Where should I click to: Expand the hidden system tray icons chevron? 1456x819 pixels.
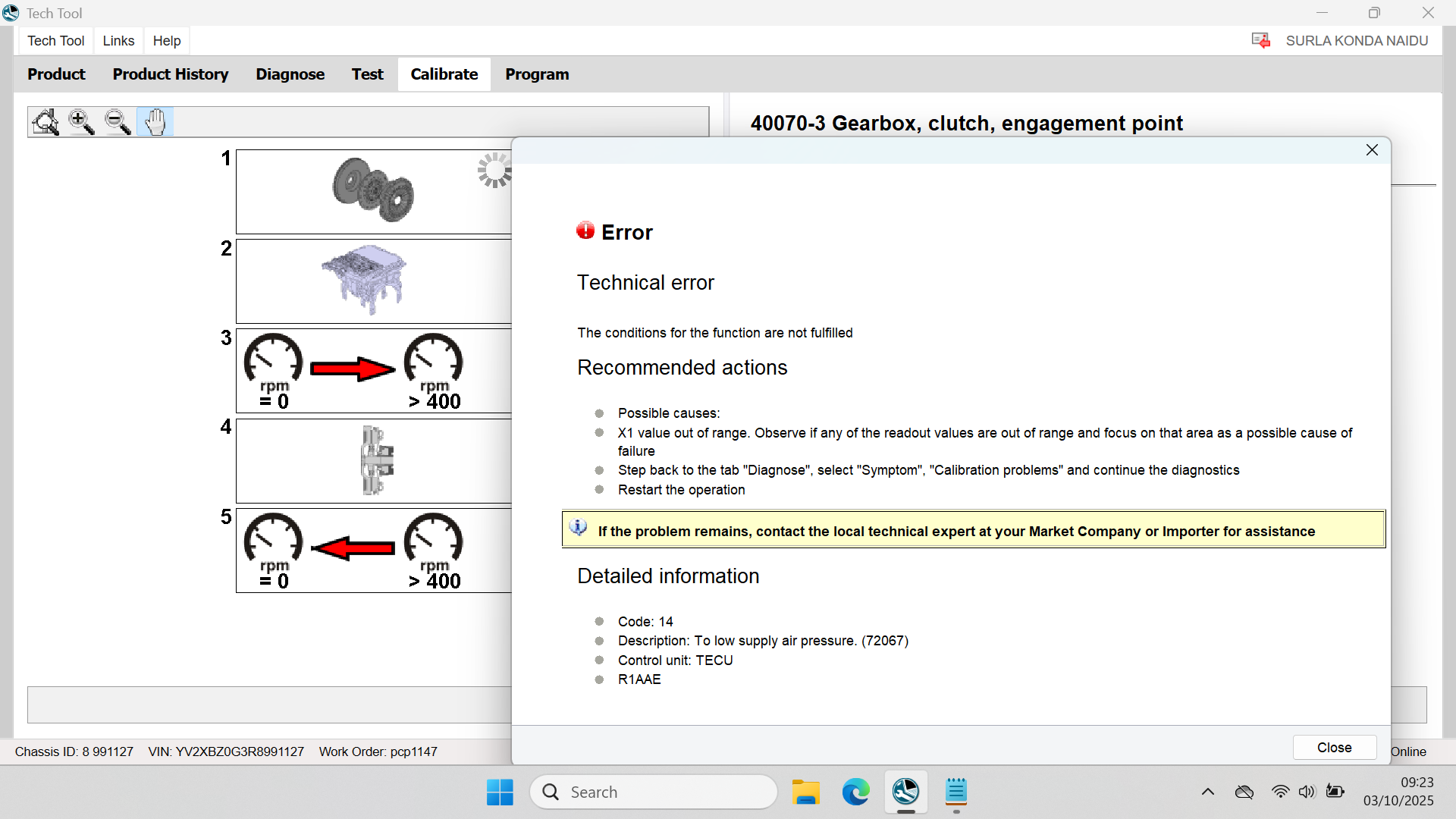click(1208, 792)
